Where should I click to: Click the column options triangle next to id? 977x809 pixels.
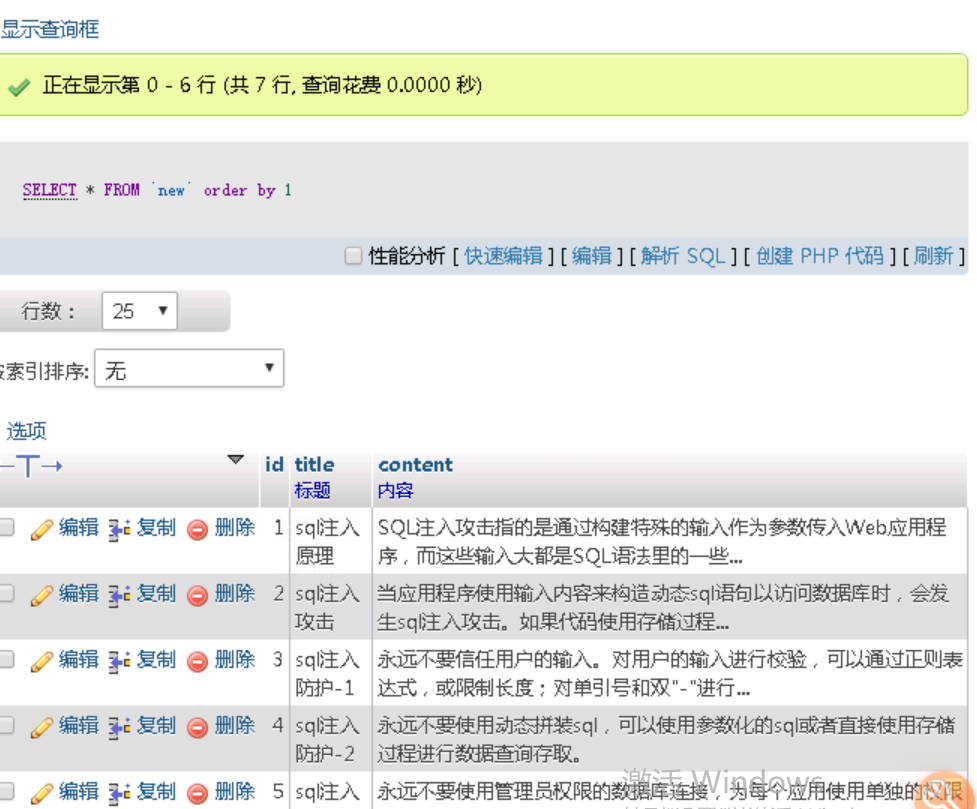pyautogui.click(x=236, y=460)
